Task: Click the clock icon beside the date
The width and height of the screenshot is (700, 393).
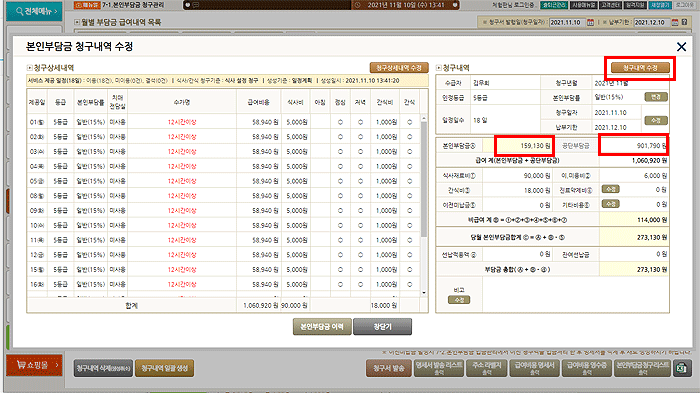Action: click(358, 5)
